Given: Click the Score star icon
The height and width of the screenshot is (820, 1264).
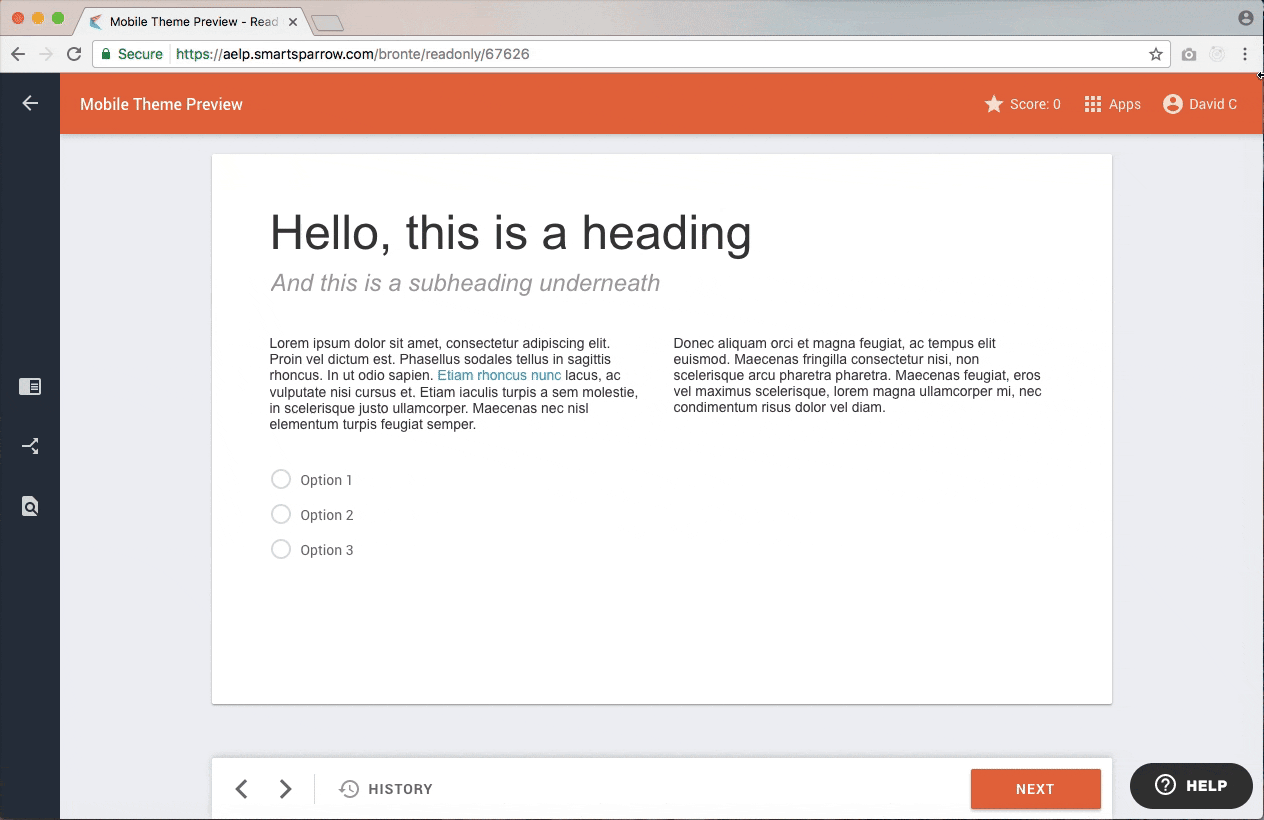Looking at the screenshot, I should (x=994, y=104).
